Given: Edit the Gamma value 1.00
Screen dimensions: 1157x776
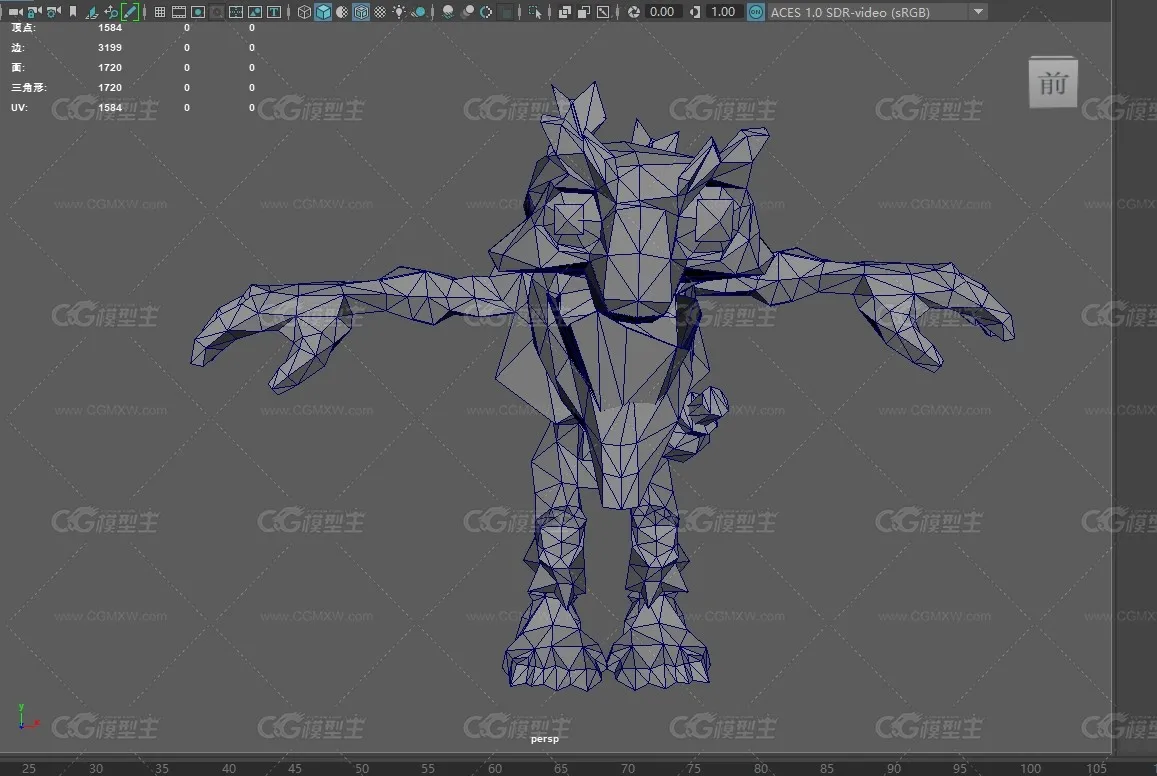Looking at the screenshot, I should (723, 12).
